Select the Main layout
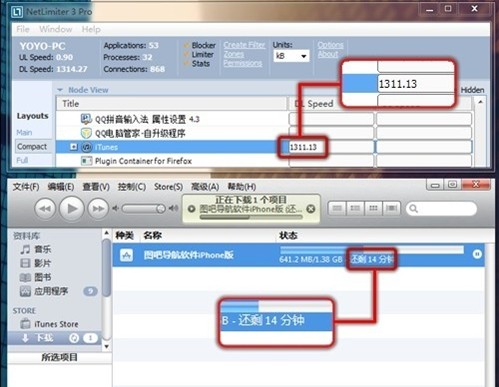The height and width of the screenshot is (387, 499). coord(24,132)
